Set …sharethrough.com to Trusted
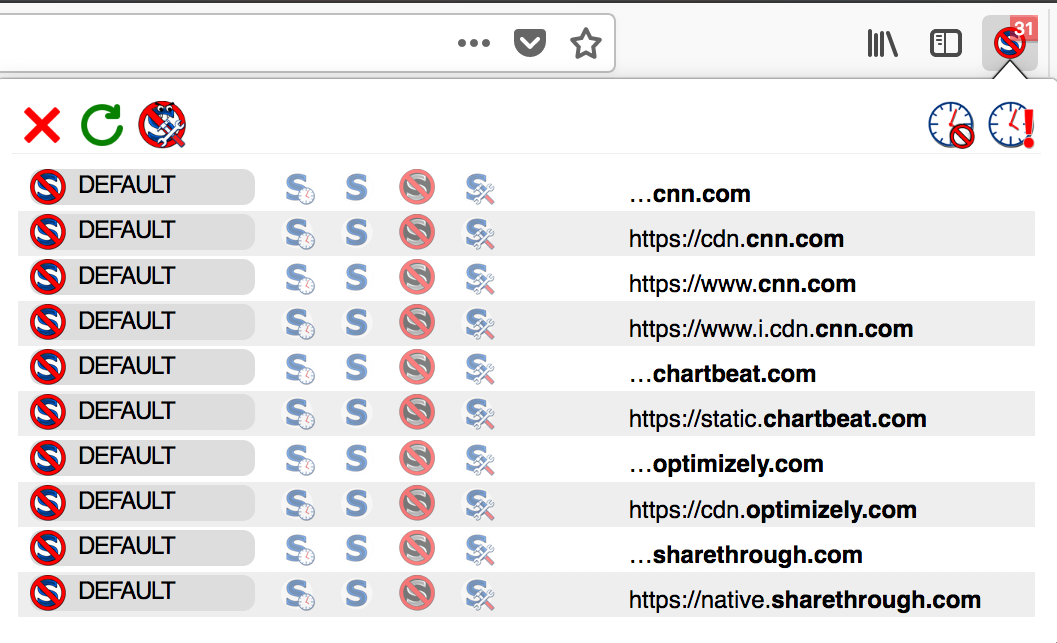Viewport: 1057px width, 643px height. point(356,549)
